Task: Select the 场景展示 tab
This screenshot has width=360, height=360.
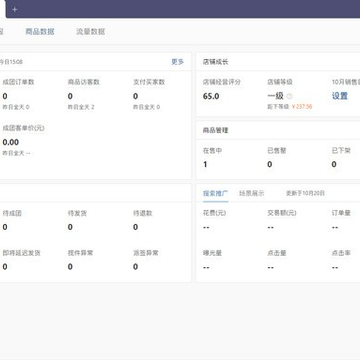Action: [252, 193]
